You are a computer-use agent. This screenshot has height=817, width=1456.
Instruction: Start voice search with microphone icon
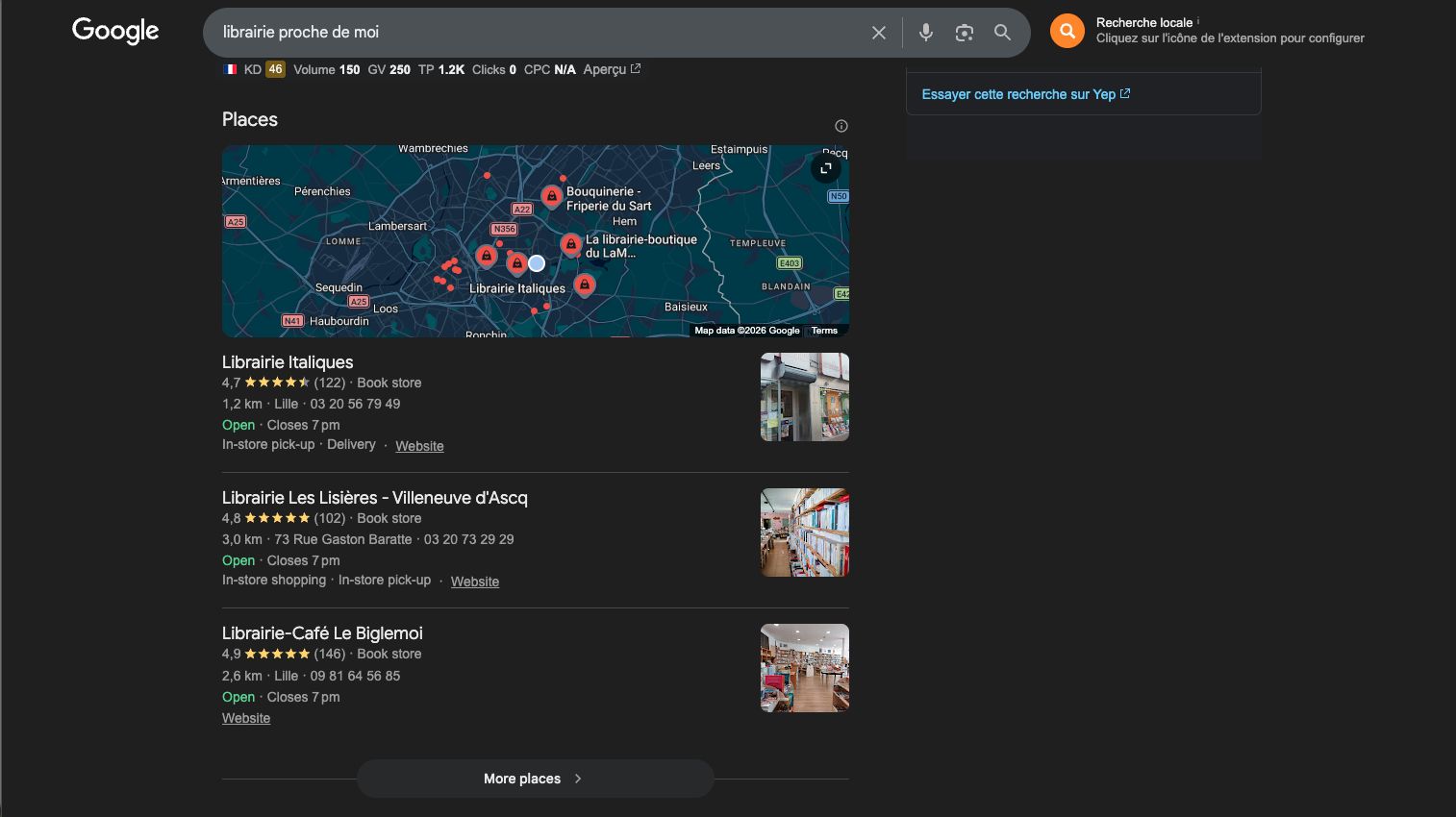[926, 33]
